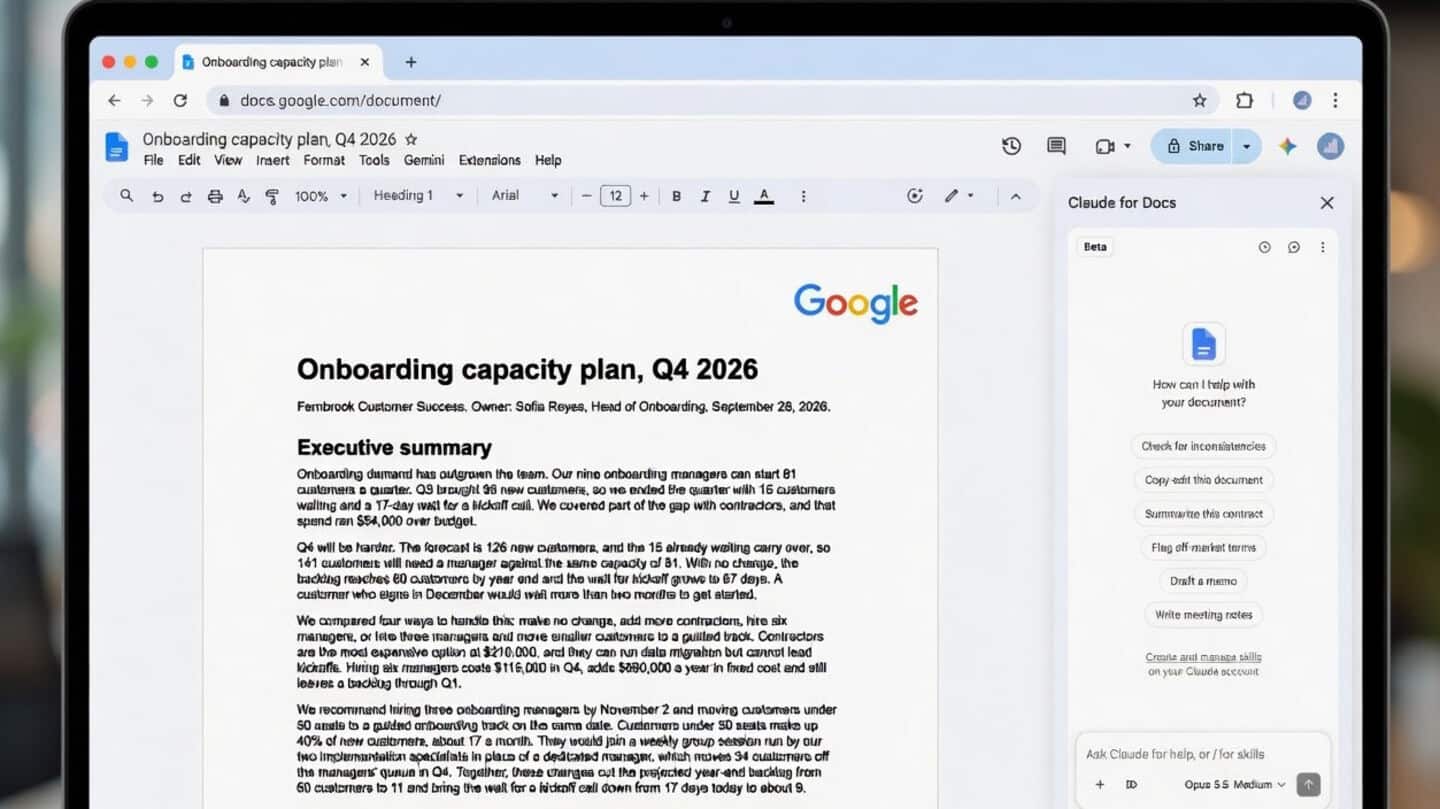This screenshot has width=1440, height=809.
Task: Start a video call from the camera icon
Action: point(1104,146)
